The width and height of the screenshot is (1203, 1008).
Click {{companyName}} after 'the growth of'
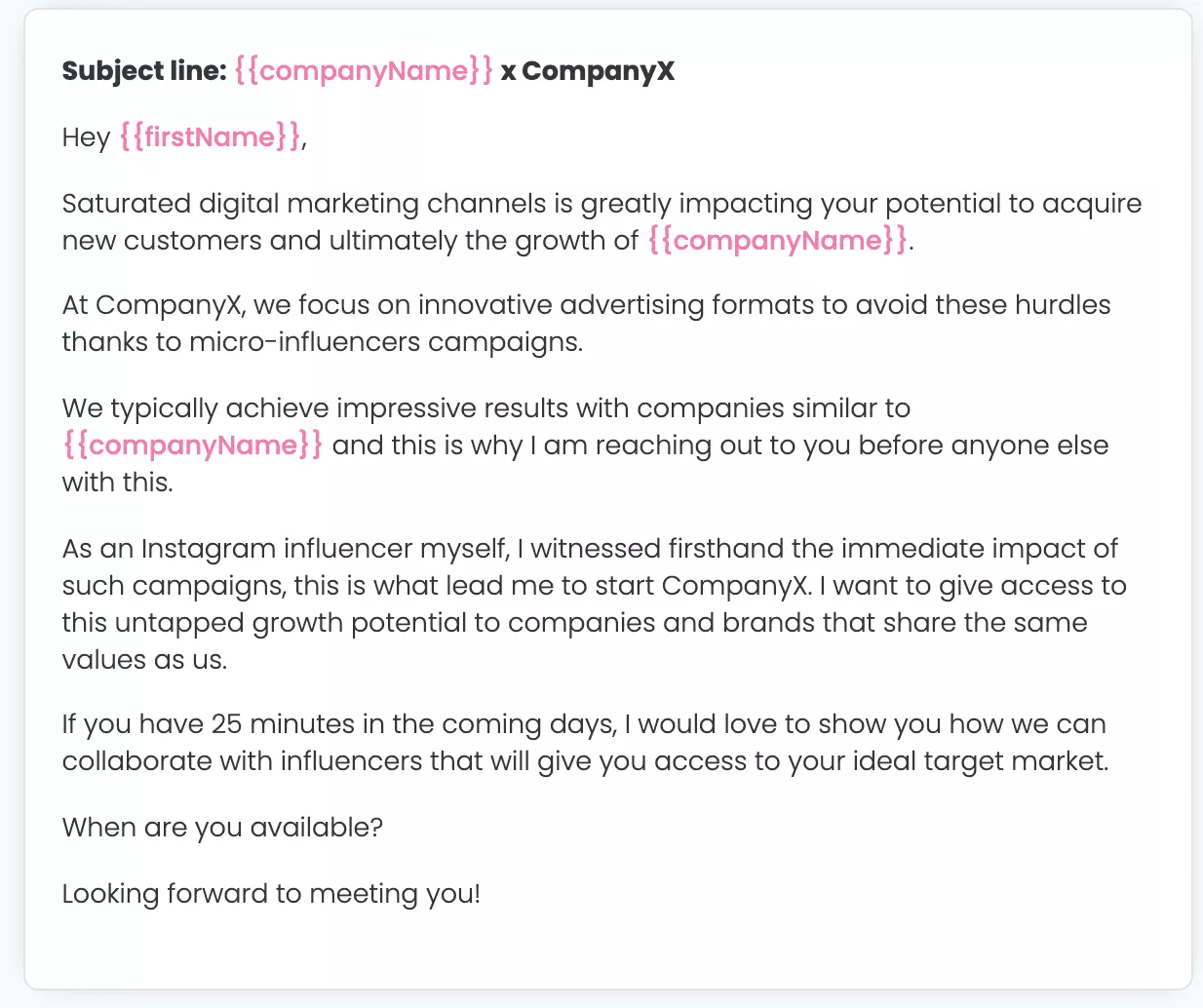pos(778,241)
